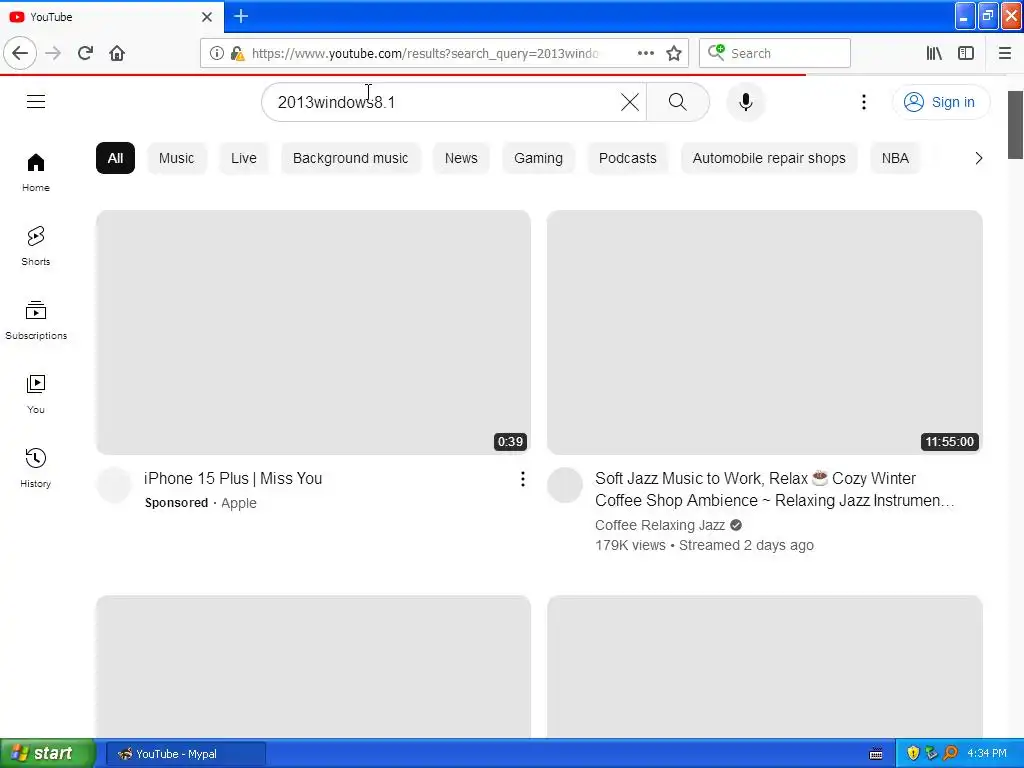Open the browser home page

pos(117,53)
